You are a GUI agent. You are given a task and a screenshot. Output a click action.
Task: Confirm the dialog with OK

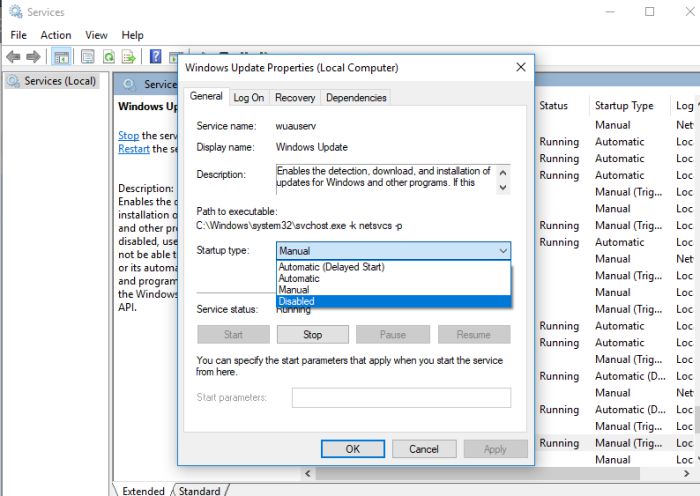click(353, 449)
